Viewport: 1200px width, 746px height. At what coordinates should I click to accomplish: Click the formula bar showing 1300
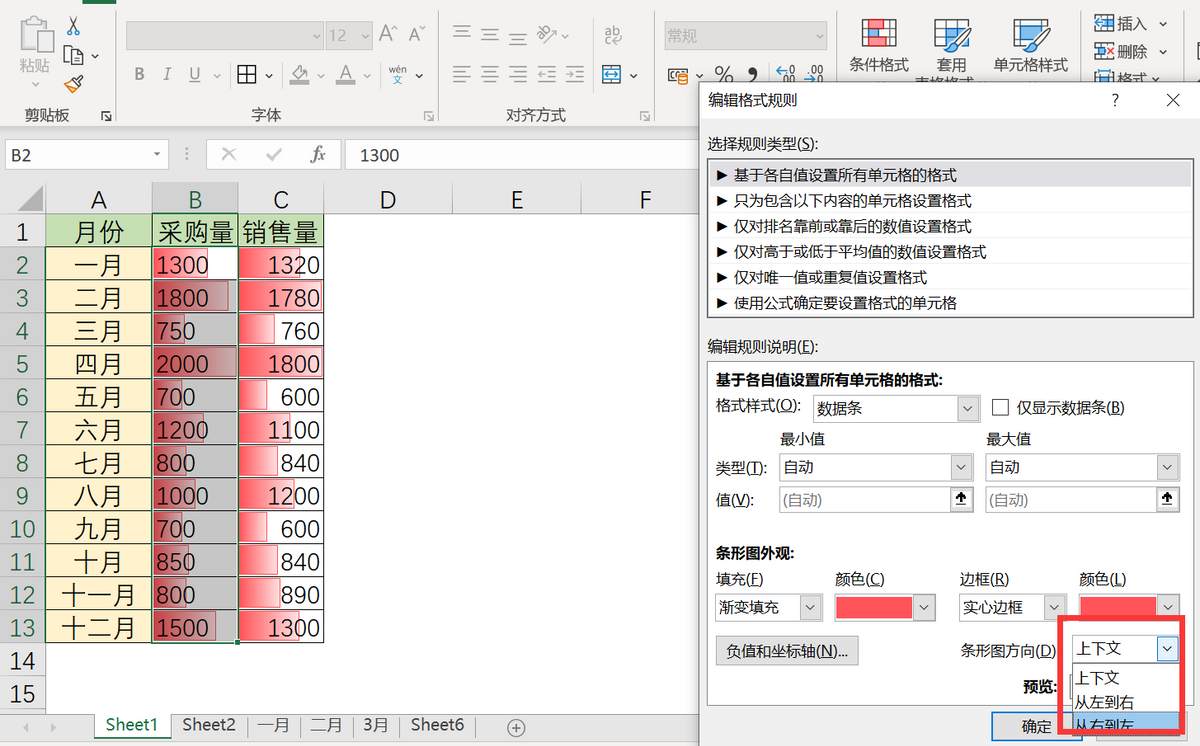[520, 155]
